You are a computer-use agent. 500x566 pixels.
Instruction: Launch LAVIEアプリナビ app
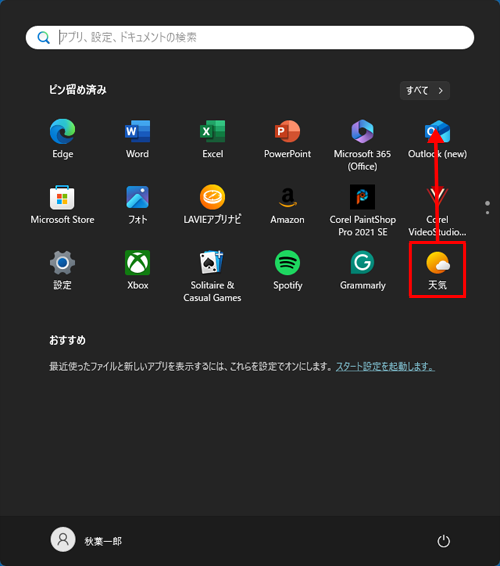click(x=212, y=205)
